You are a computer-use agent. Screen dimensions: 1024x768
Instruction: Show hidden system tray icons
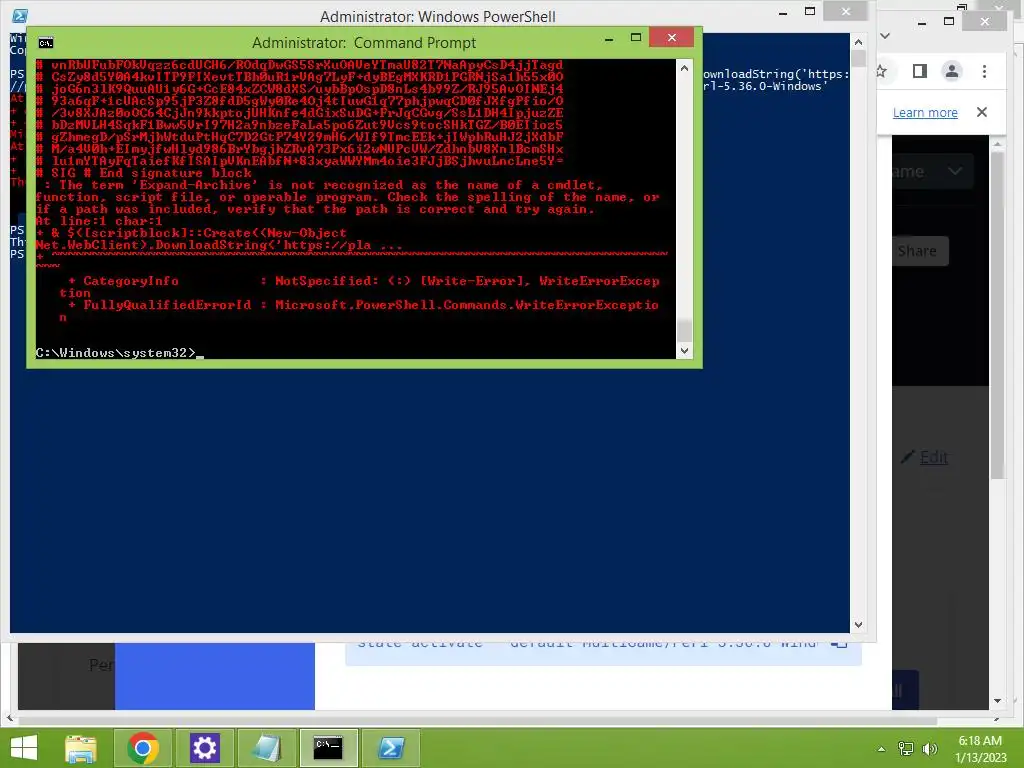click(882, 749)
